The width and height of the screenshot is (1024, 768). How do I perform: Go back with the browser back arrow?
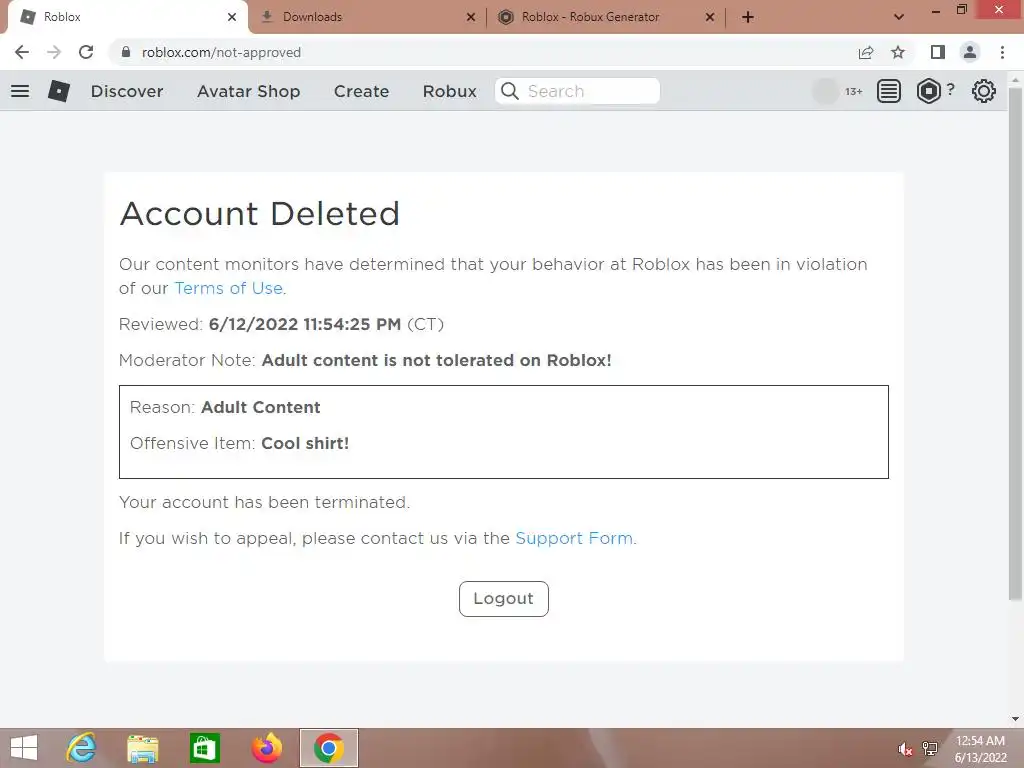point(22,52)
